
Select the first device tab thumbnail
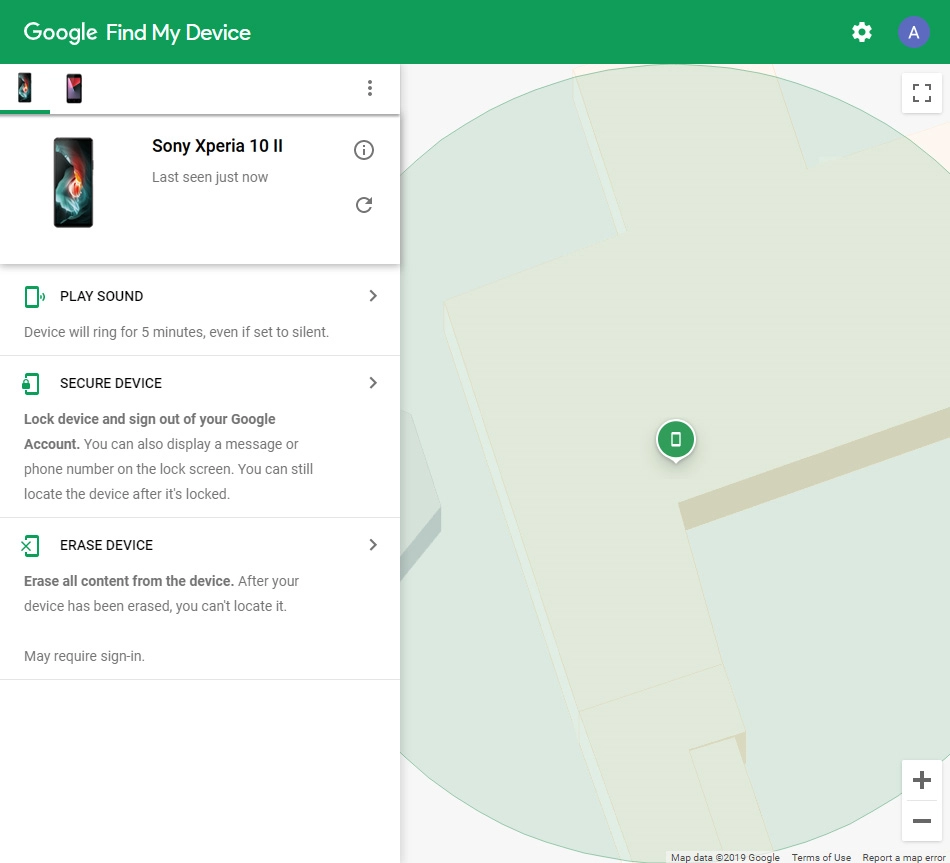click(25, 88)
